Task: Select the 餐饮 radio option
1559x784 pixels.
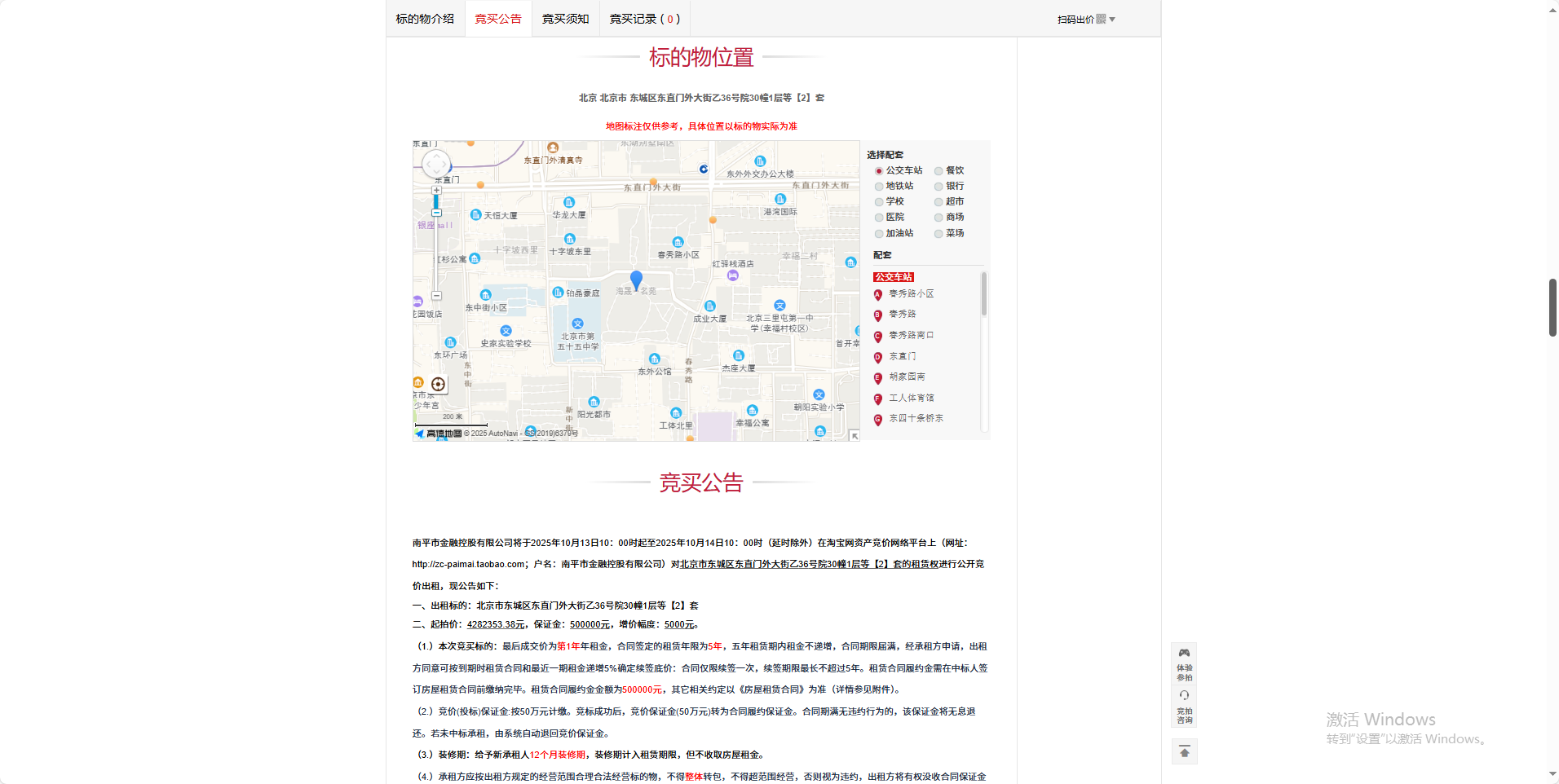Action: 938,171
